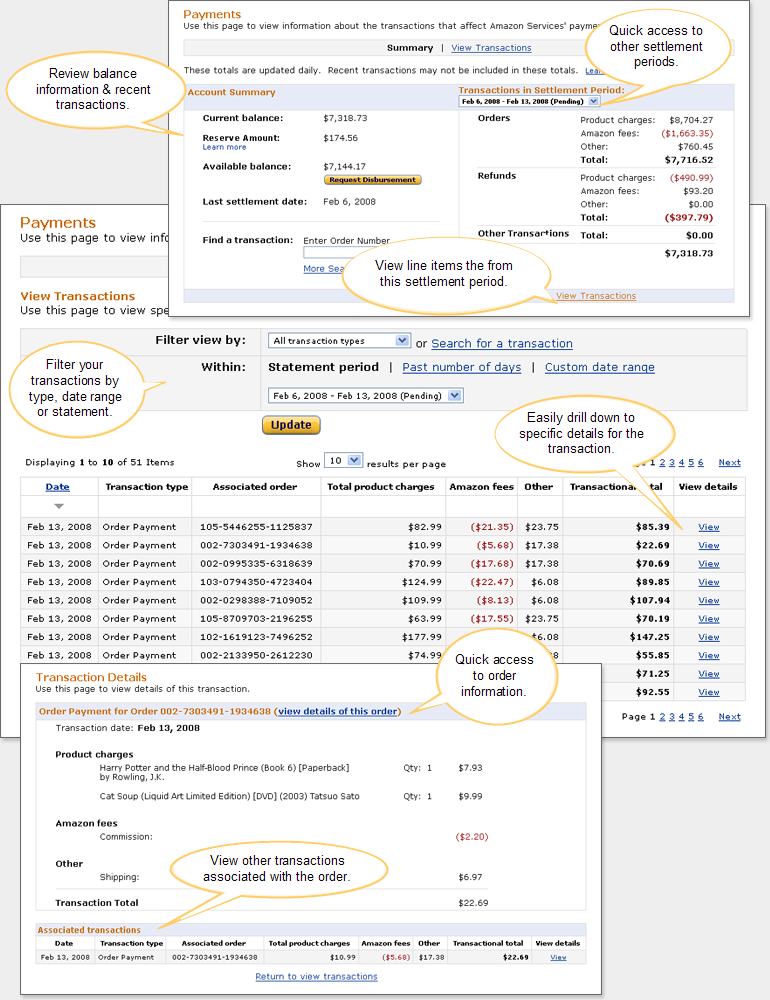This screenshot has width=770, height=1000.
Task: Click the $7,144.17 available balance value
Action: (344, 166)
